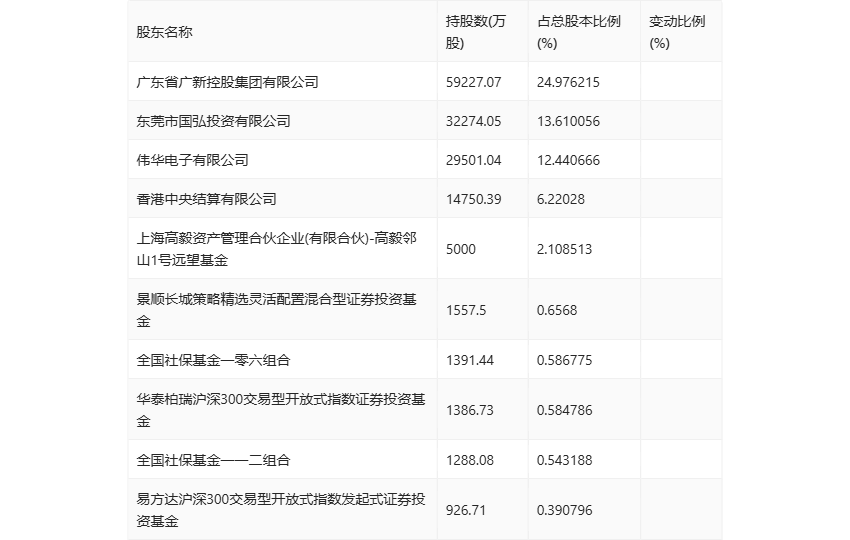Click share count 1288.08
The height and width of the screenshot is (540, 850).
[x=469, y=460]
